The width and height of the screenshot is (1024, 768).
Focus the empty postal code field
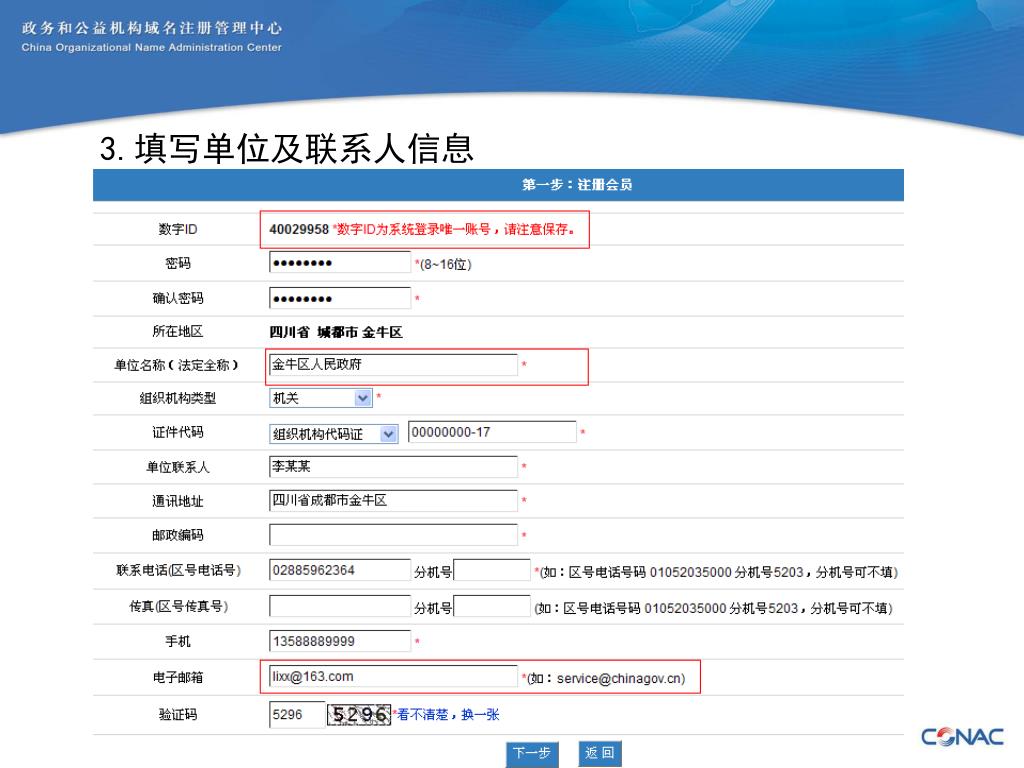393,535
